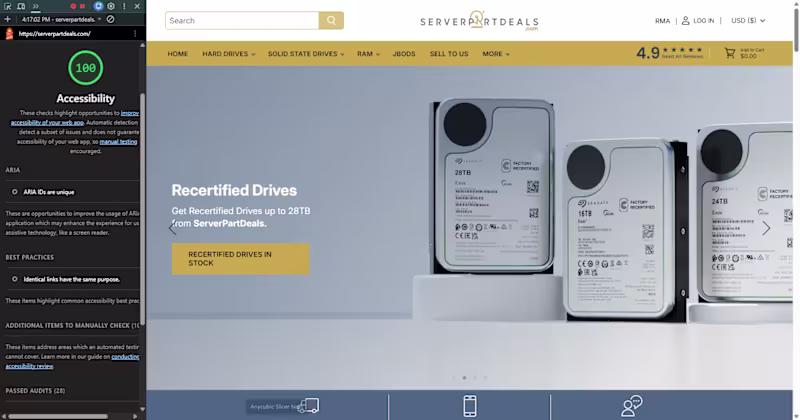The height and width of the screenshot is (420, 800).
Task: Click the delivery truck icon
Action: click(x=309, y=406)
